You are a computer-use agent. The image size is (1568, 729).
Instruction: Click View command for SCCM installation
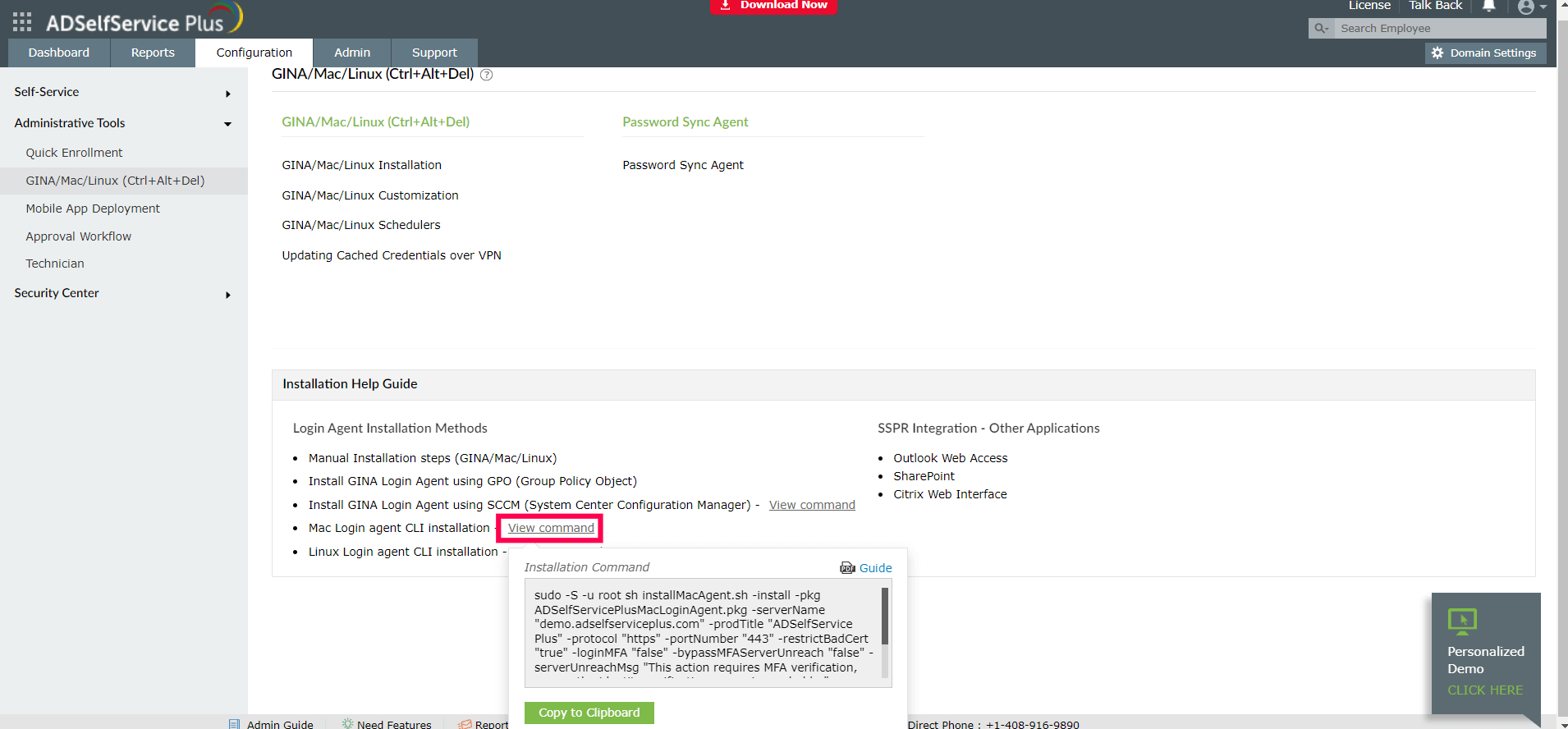click(x=812, y=505)
